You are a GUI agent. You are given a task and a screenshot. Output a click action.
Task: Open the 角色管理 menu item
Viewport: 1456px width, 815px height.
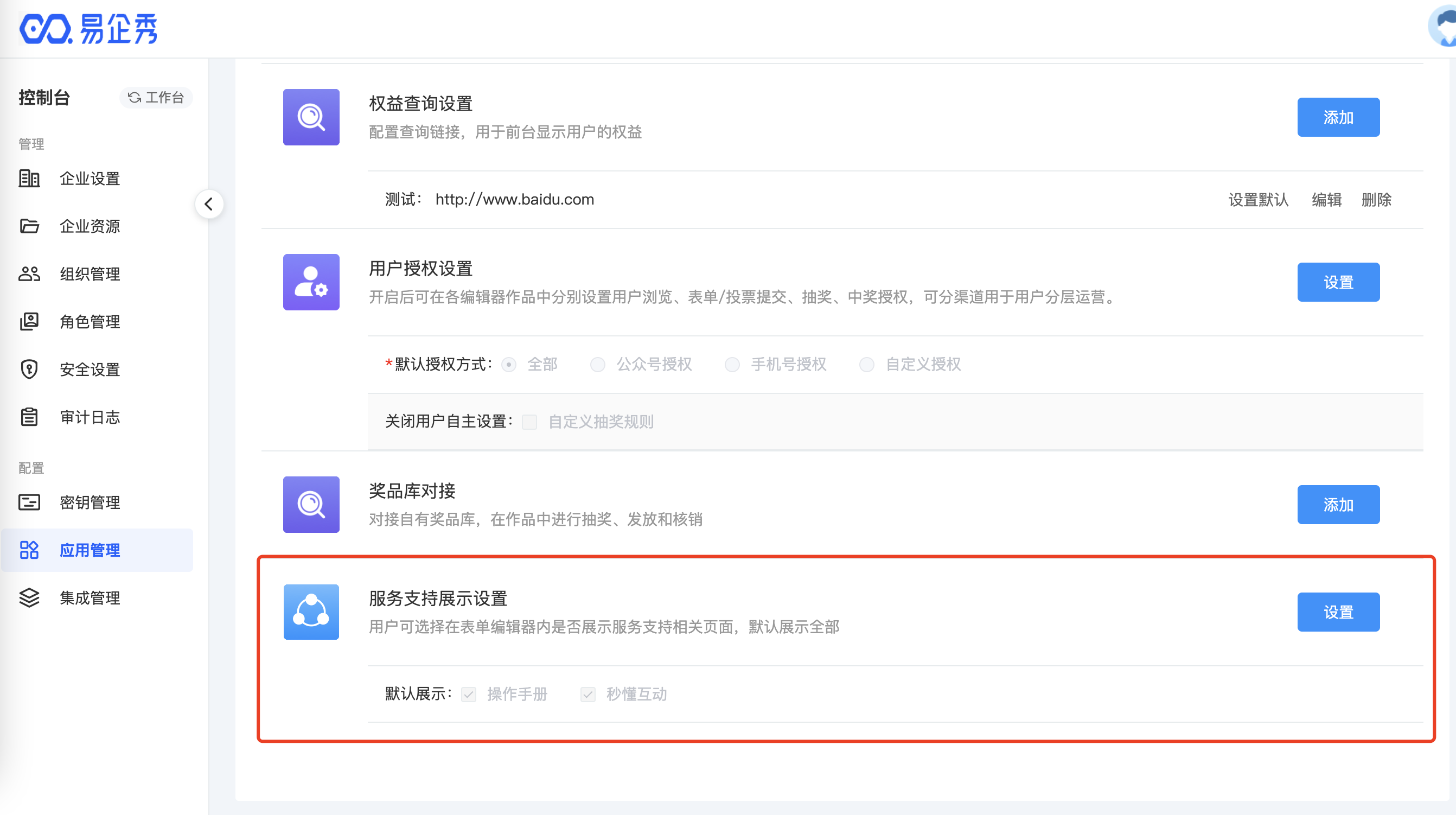[x=97, y=322]
